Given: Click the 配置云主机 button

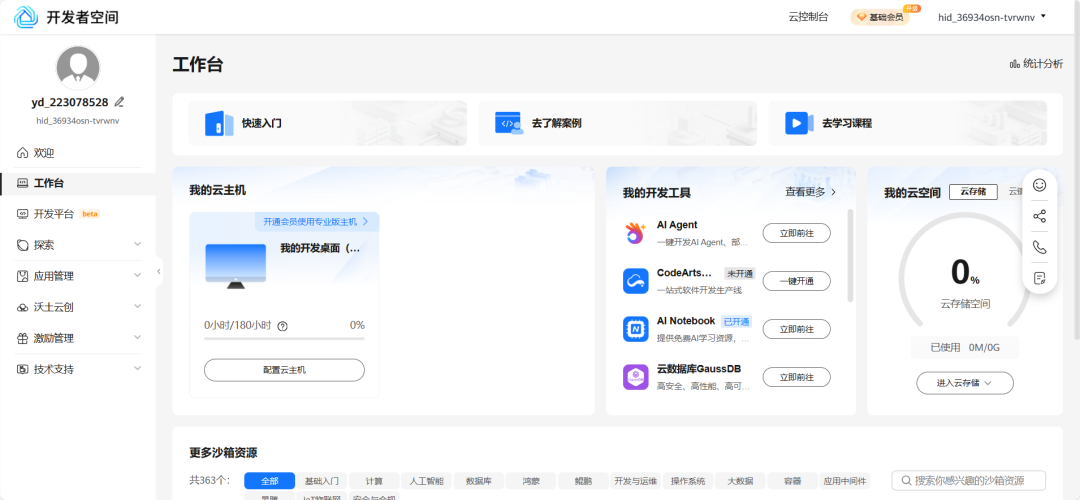Looking at the screenshot, I should 284,370.
